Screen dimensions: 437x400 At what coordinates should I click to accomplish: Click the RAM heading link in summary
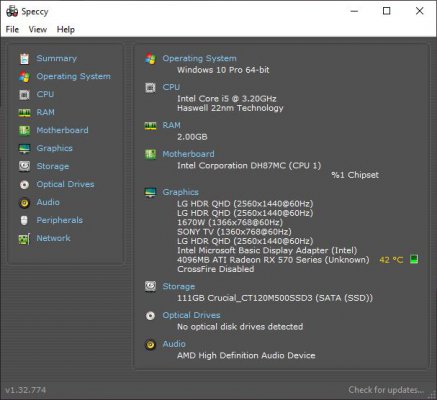click(x=171, y=126)
